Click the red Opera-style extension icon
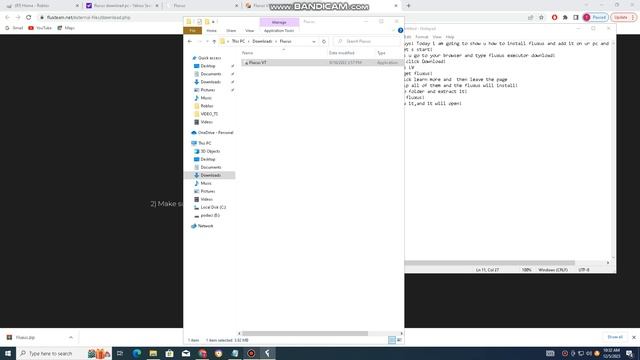640x360 pixels. [554, 18]
